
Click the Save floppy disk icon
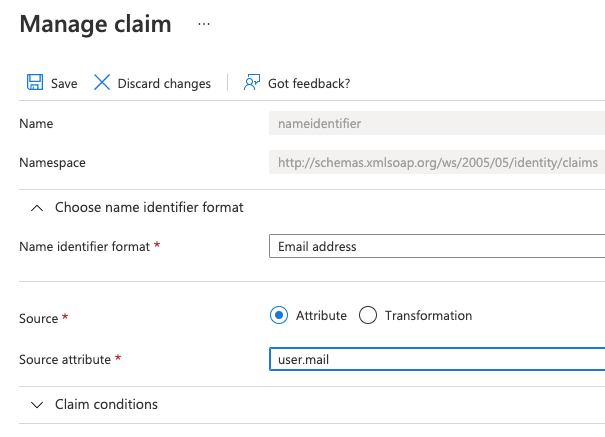click(x=35, y=83)
